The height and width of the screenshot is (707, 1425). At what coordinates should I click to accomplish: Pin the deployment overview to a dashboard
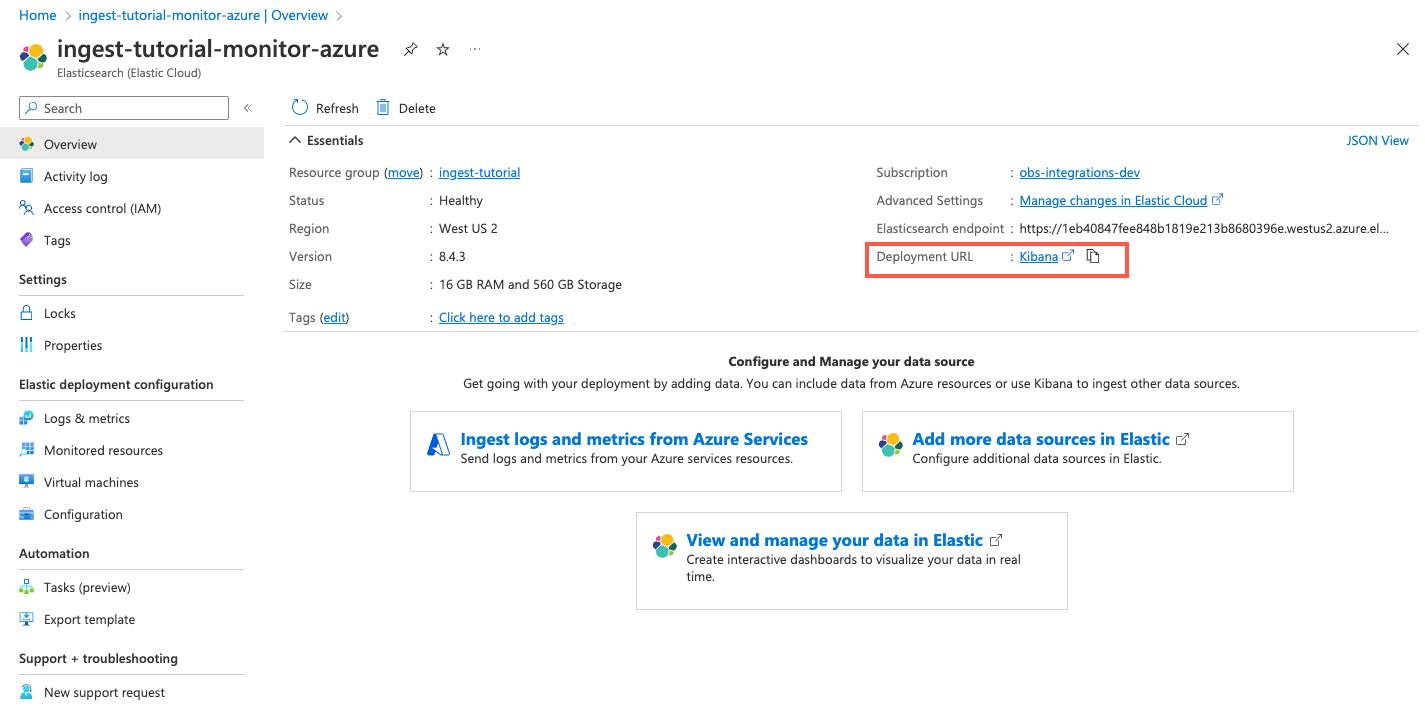point(410,48)
